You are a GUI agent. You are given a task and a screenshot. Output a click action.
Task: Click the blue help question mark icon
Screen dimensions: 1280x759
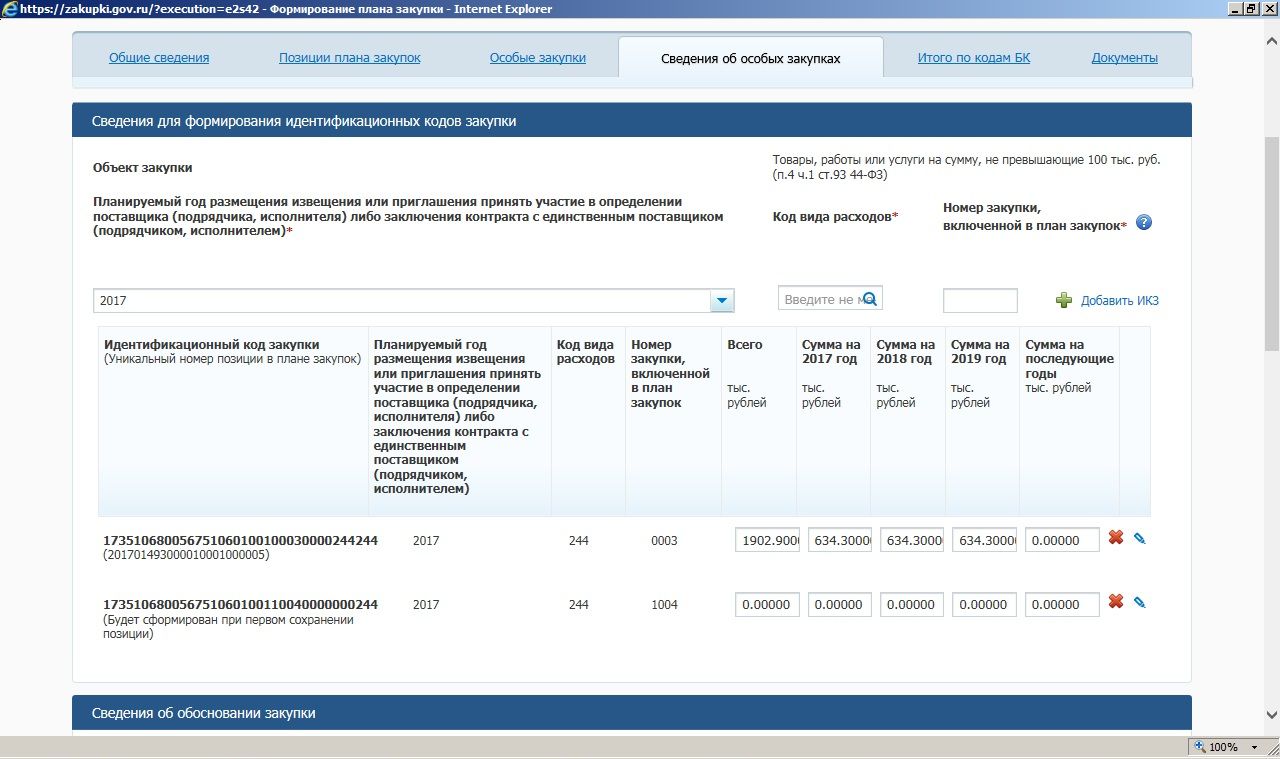click(1144, 222)
